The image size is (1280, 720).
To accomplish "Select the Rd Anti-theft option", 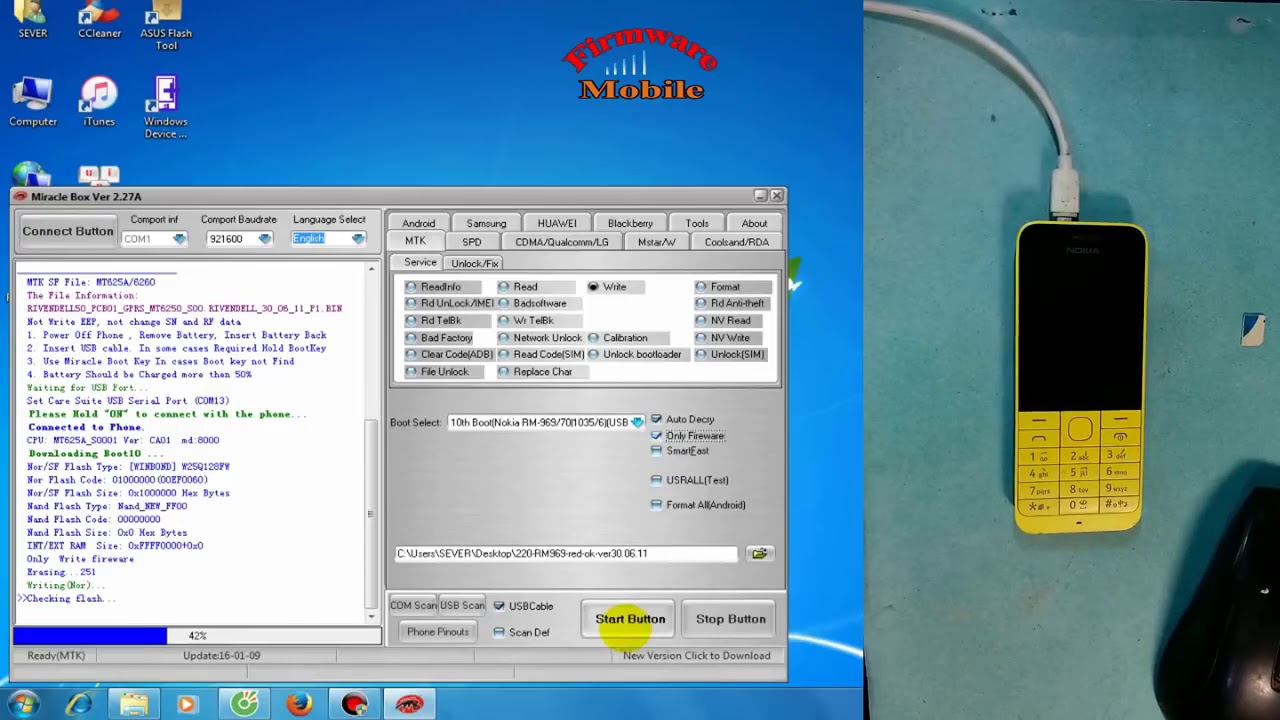I will click(730, 303).
